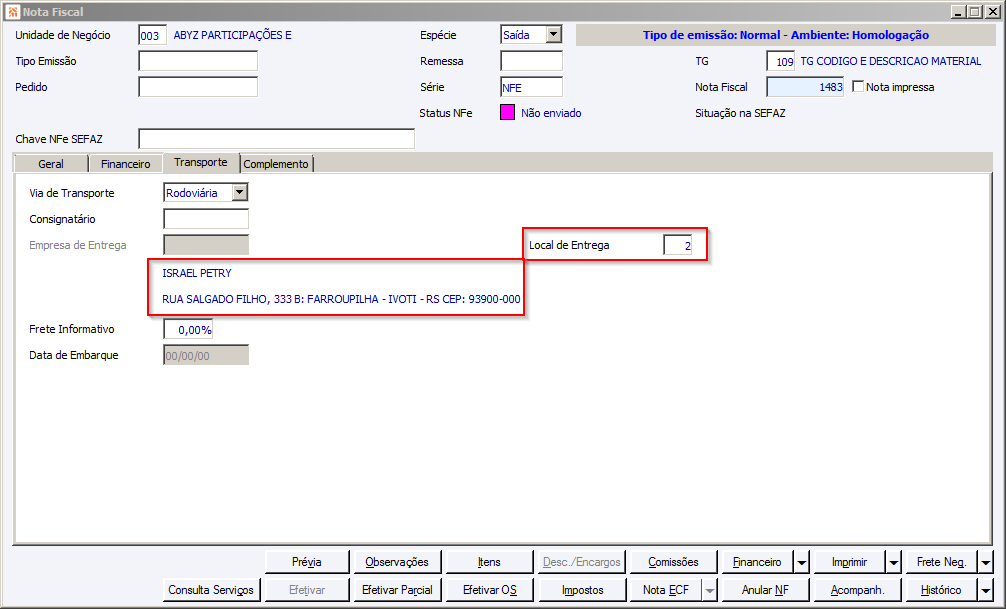Click the Acompanh. button
Screen dimensions: 1006x609
coord(857,590)
